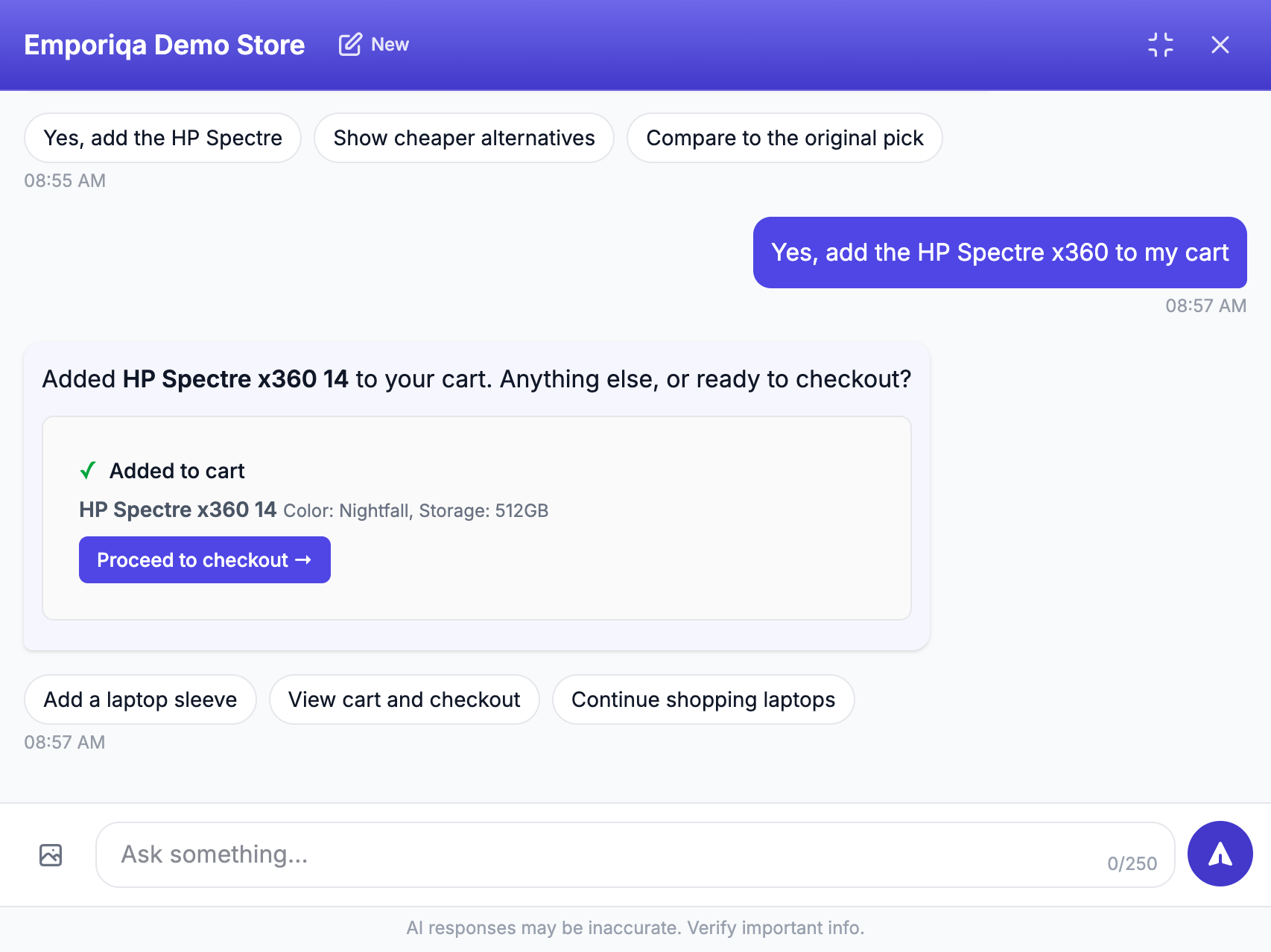Click the '08:55 AM' timestamp
Screen dimensions: 1271x952
65,180
